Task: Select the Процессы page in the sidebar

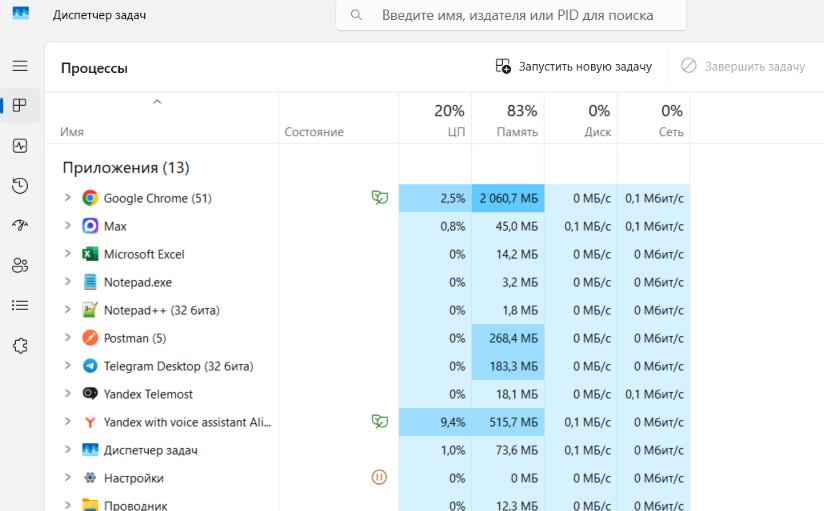Action: pyautogui.click(x=20, y=106)
